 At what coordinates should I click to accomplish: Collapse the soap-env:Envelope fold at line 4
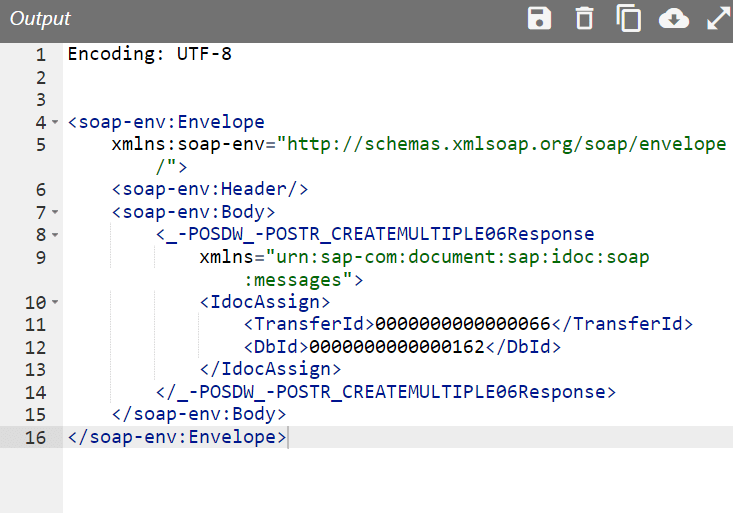pyautogui.click(x=54, y=123)
